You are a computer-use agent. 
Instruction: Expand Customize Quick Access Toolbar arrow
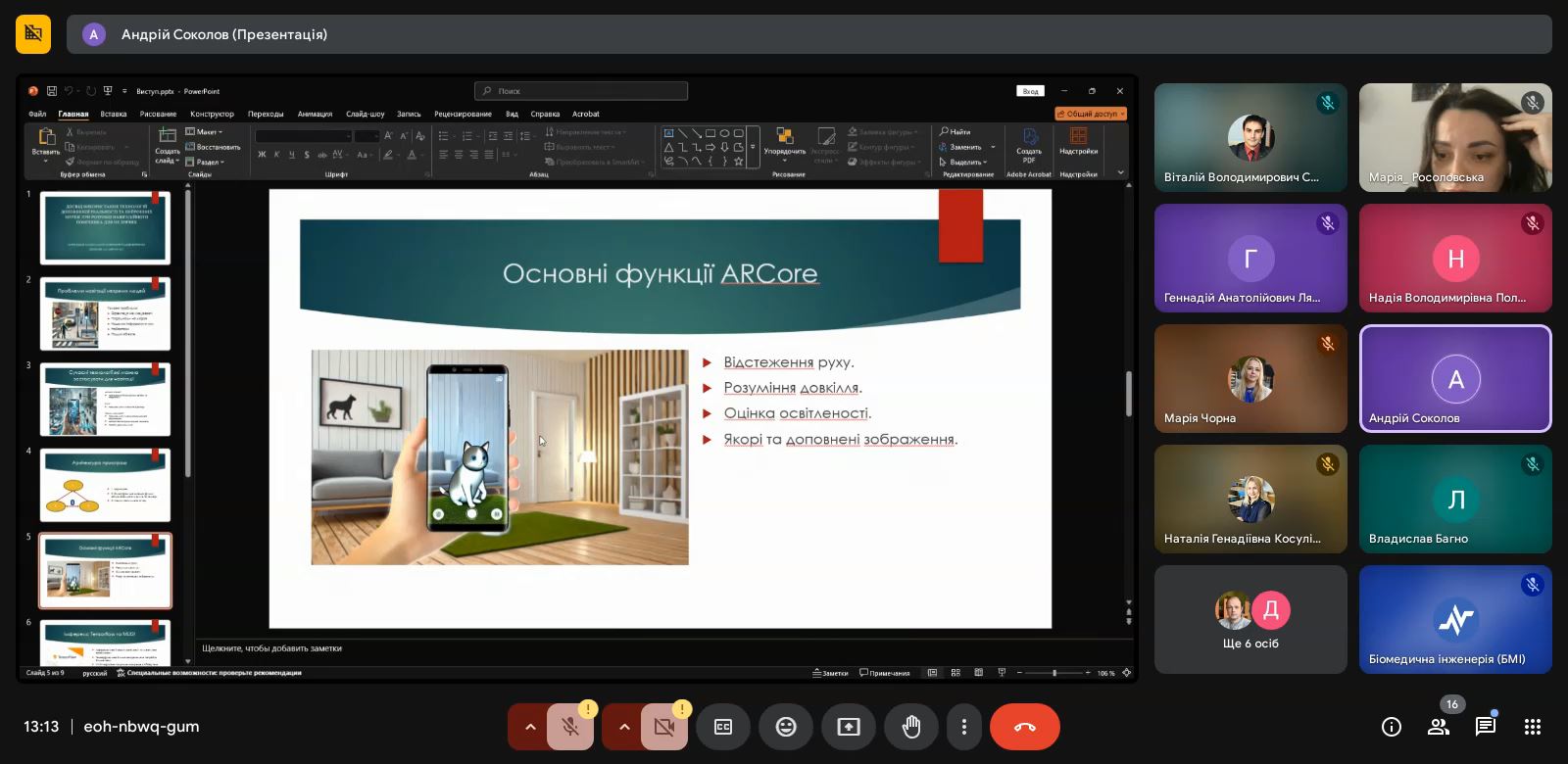coord(124,91)
